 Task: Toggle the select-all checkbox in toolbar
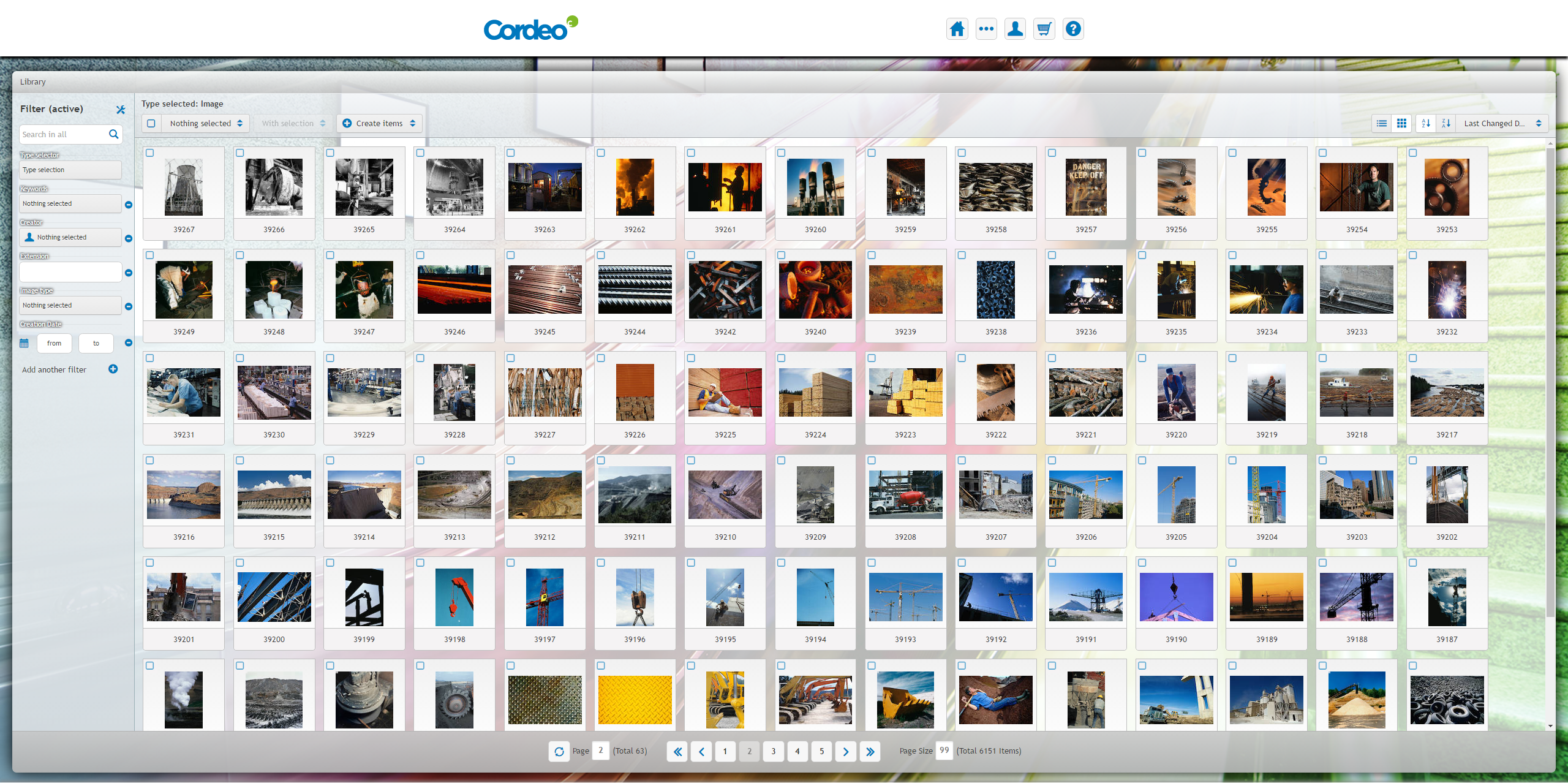tap(151, 123)
